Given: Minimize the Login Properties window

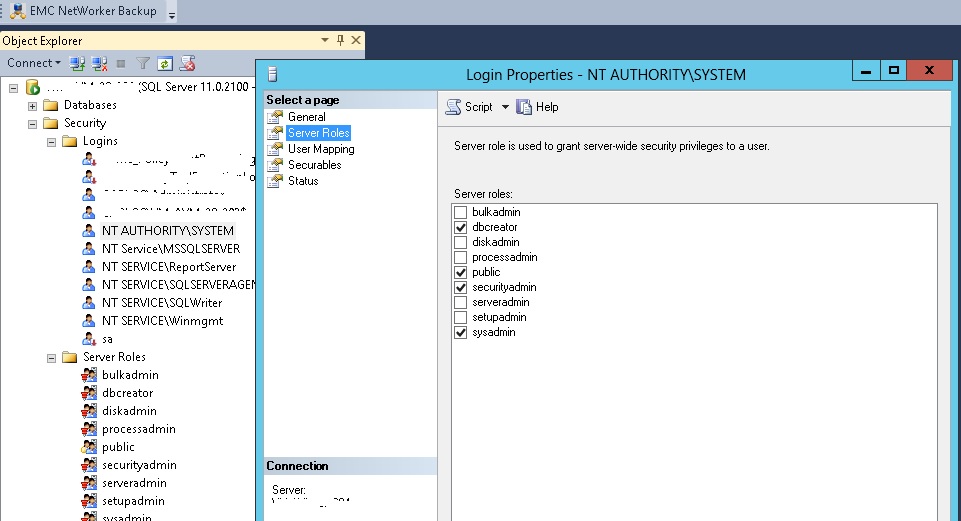Looking at the screenshot, I should point(866,70).
